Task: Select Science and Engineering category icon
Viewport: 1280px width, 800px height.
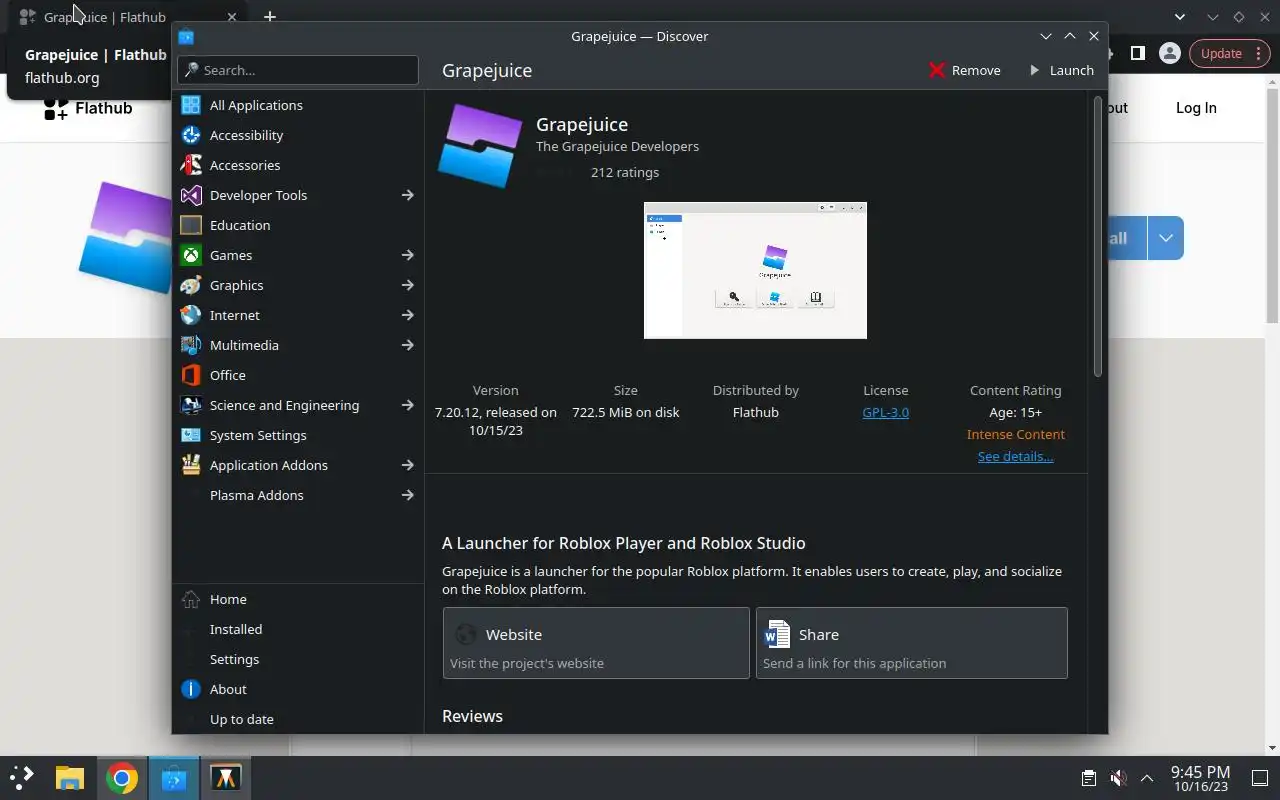Action: pyautogui.click(x=191, y=405)
